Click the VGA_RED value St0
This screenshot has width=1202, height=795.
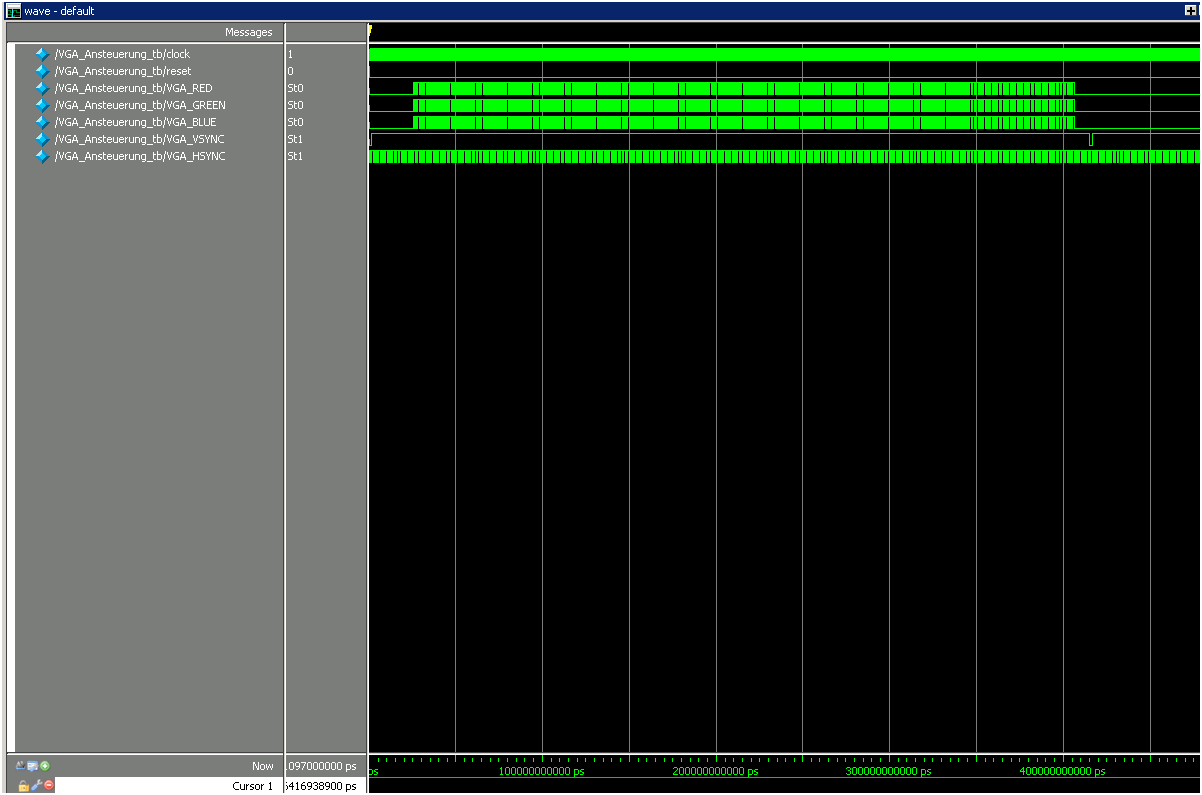pyautogui.click(x=295, y=88)
